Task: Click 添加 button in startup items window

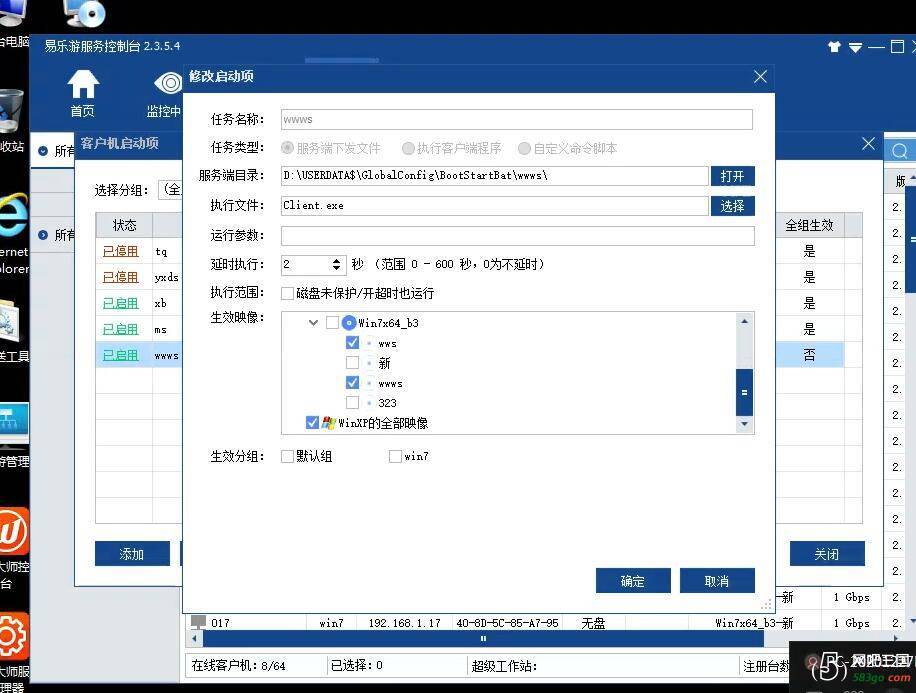Action: click(x=132, y=553)
